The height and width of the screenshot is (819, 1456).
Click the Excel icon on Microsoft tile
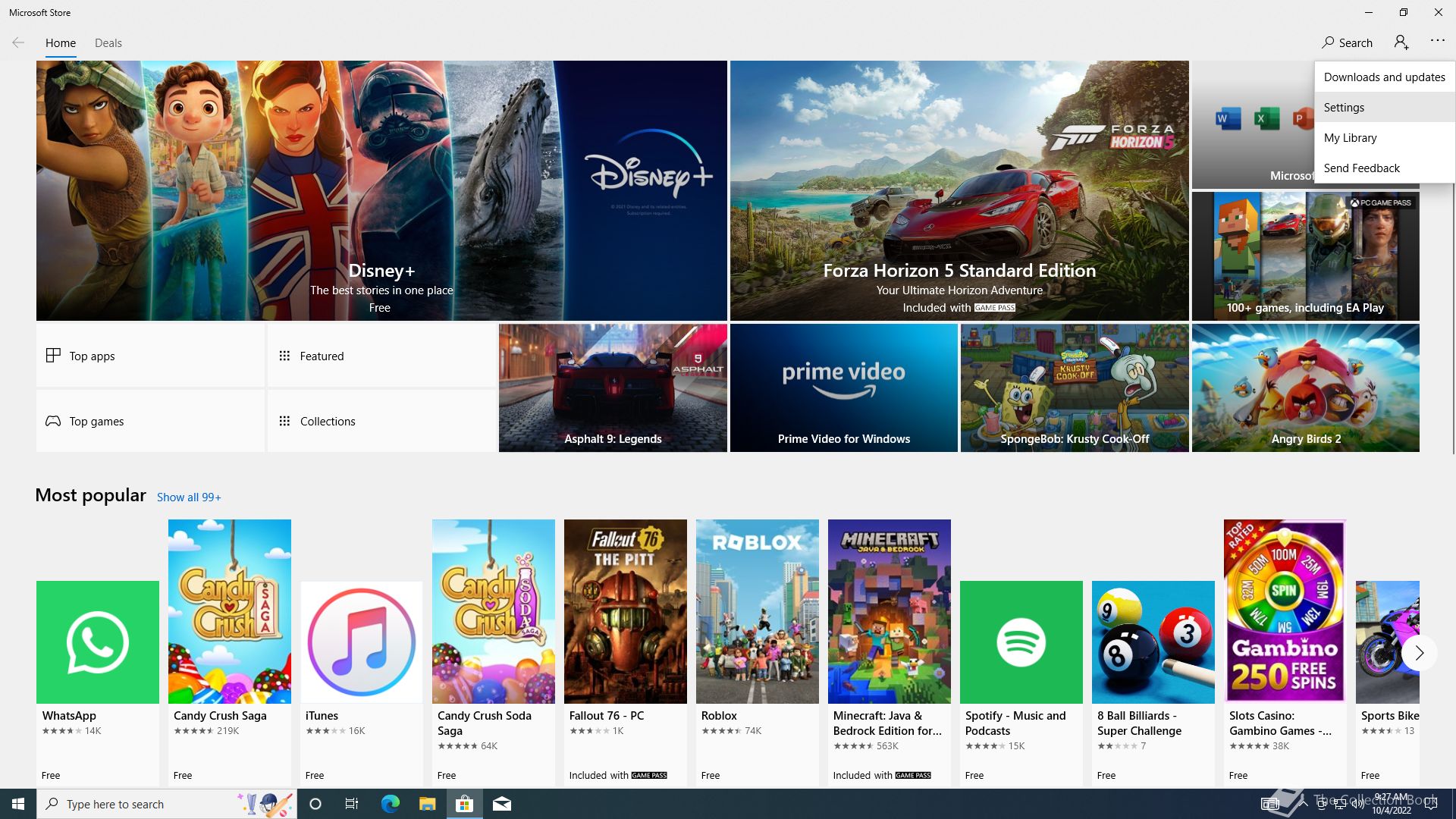(1266, 119)
